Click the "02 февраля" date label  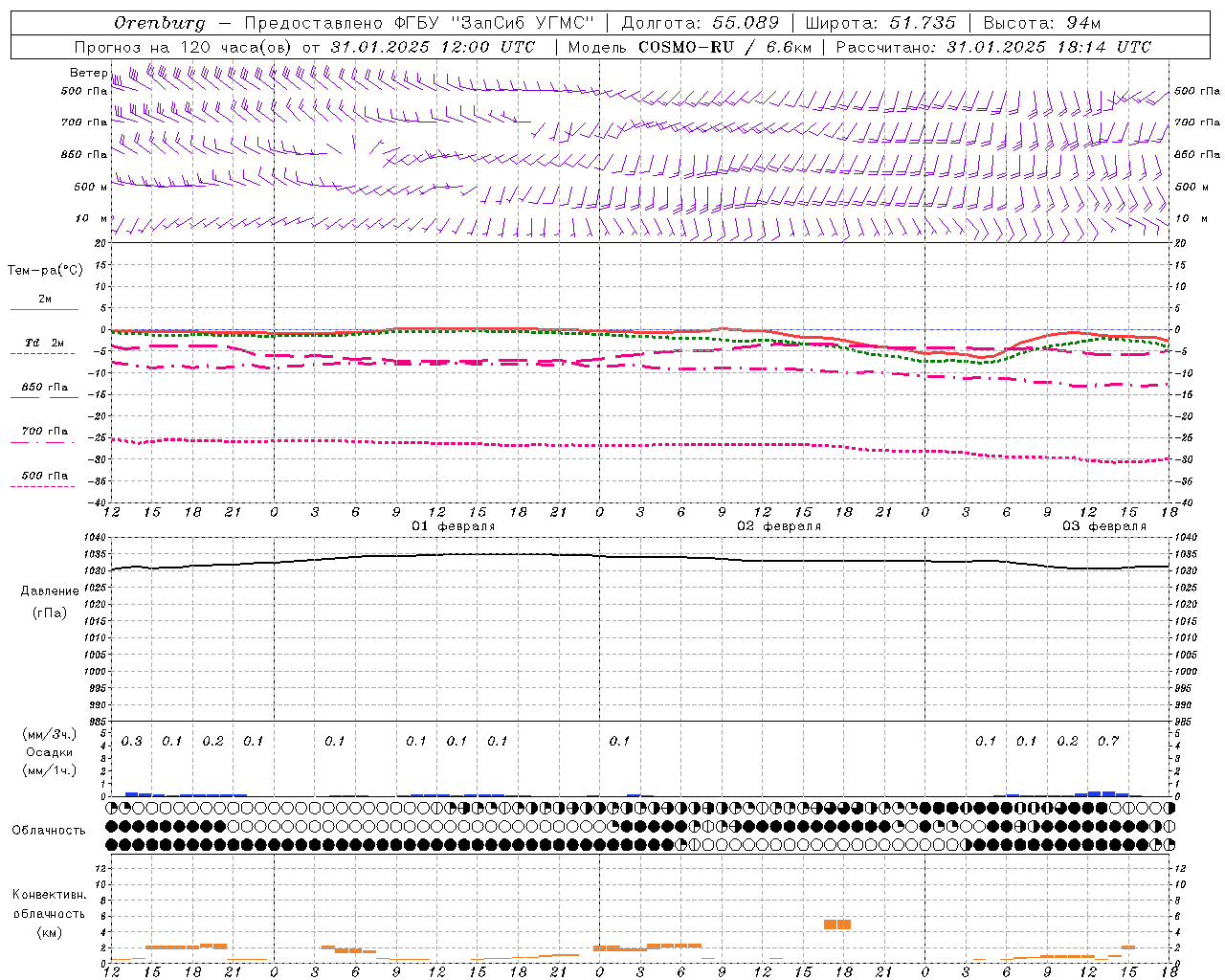coord(779,526)
